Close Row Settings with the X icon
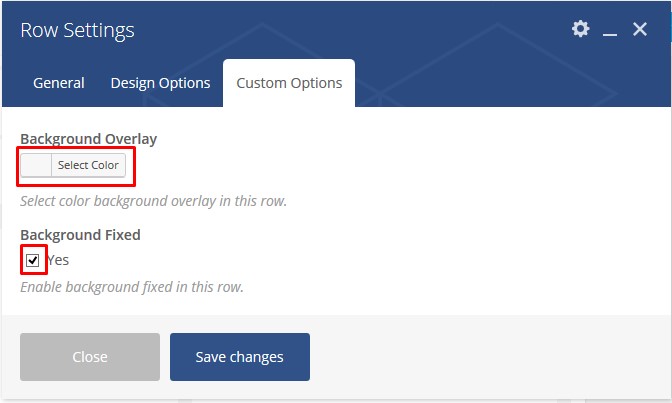Viewport: 672px width, 403px height. coord(640,29)
